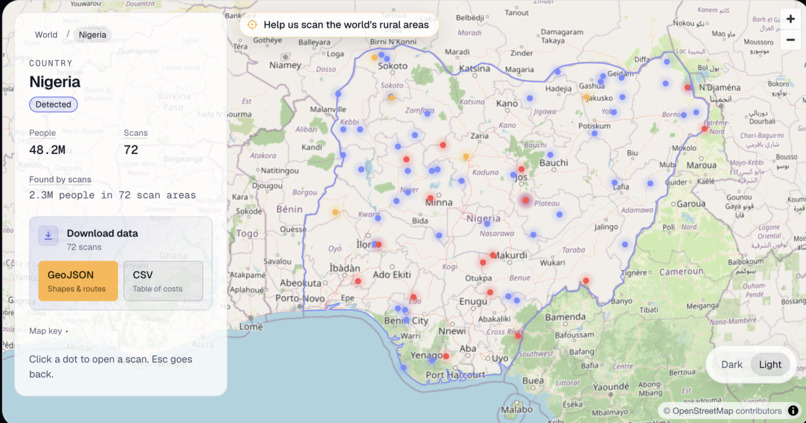Expand the Map key section
Viewport: 806px width, 423px height.
48,331
